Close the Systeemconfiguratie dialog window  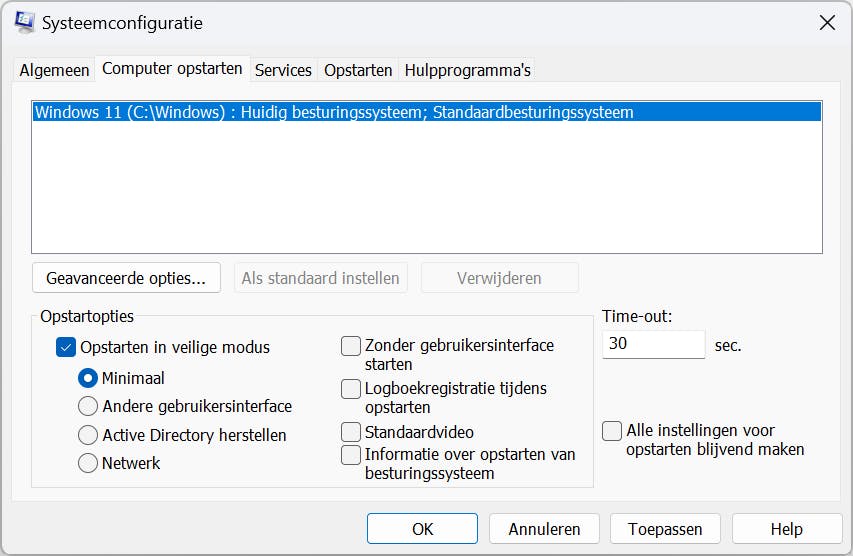click(x=827, y=22)
